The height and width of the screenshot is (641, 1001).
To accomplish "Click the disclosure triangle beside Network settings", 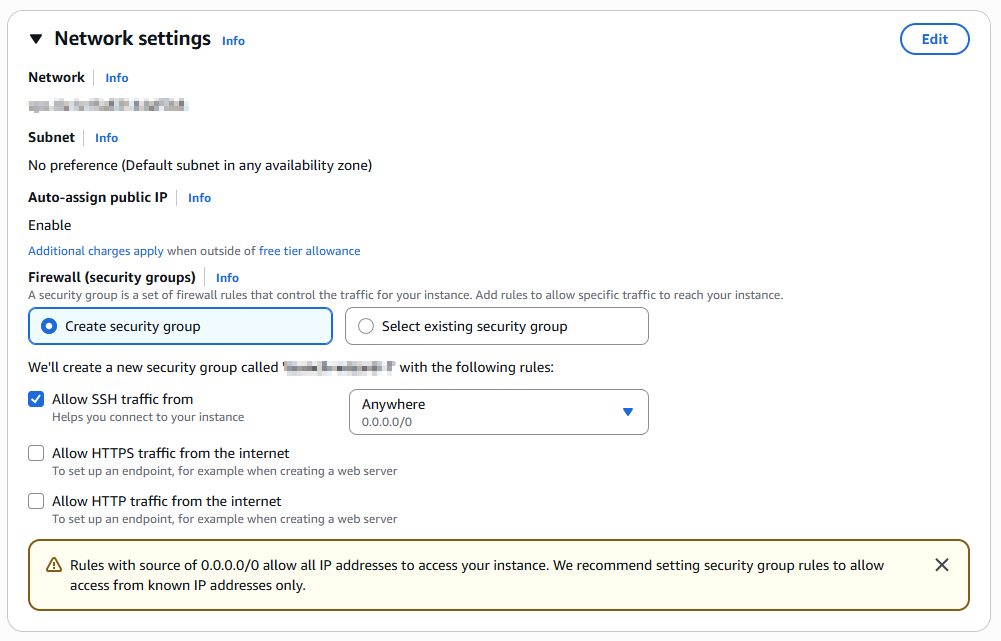I will click(37, 38).
